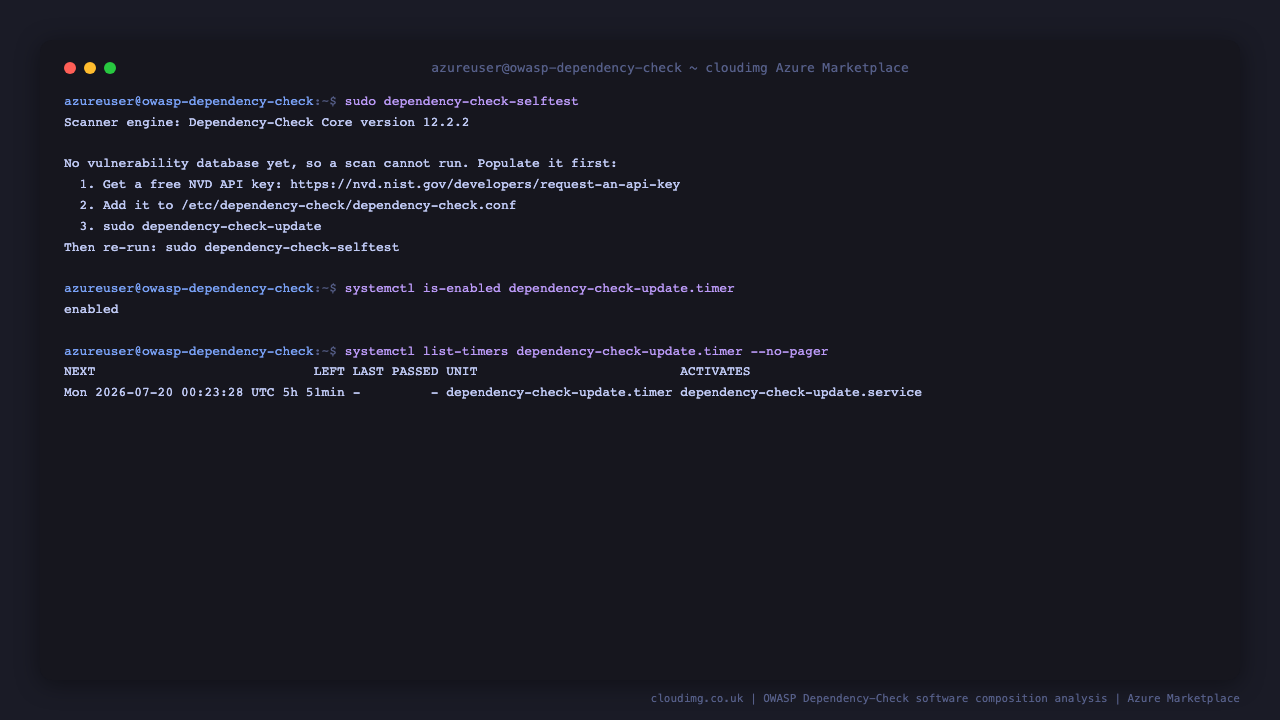
Task: Click the red close window dot
Action: (x=70, y=68)
